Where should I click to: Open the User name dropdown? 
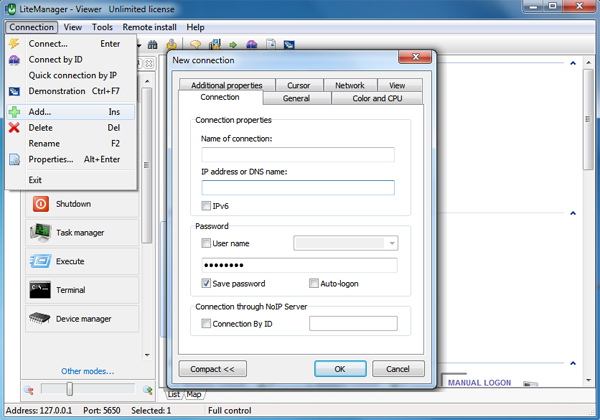pos(392,243)
